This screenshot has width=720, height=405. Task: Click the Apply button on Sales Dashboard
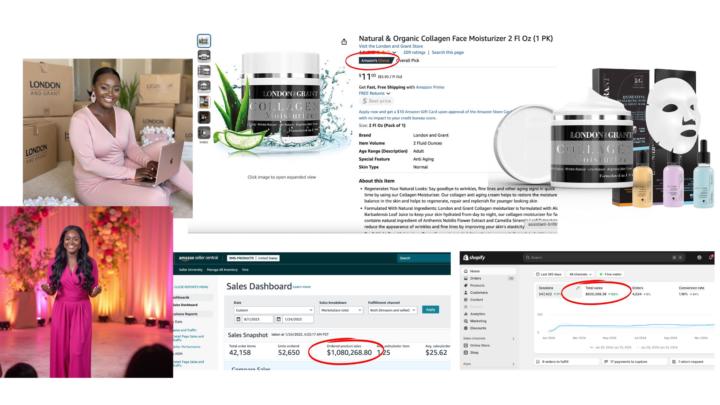pyautogui.click(x=430, y=310)
